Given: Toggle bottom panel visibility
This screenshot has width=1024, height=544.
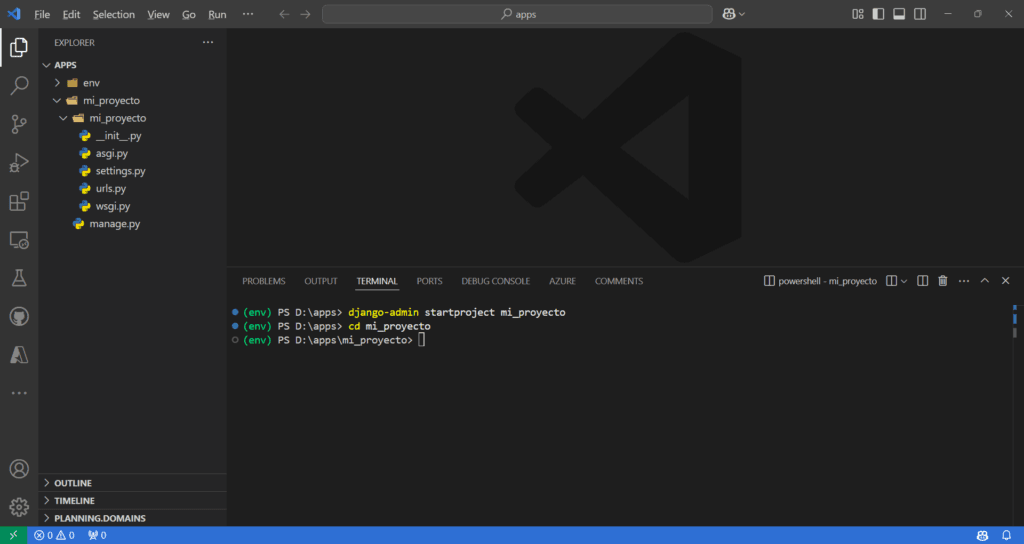Looking at the screenshot, I should tap(899, 14).
